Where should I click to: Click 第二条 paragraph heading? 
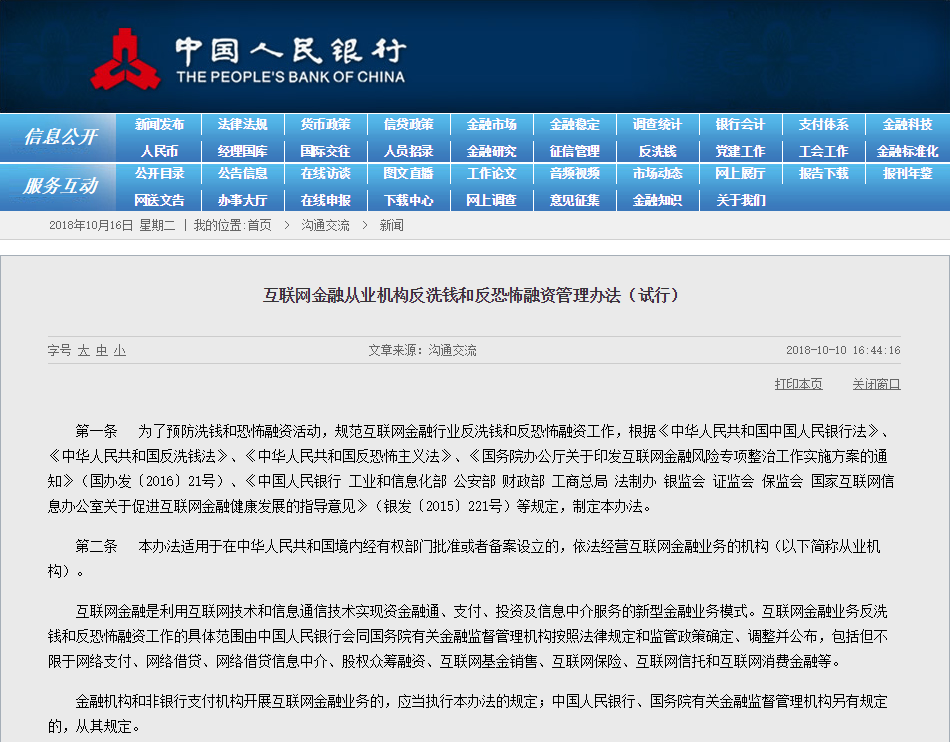tap(96, 546)
